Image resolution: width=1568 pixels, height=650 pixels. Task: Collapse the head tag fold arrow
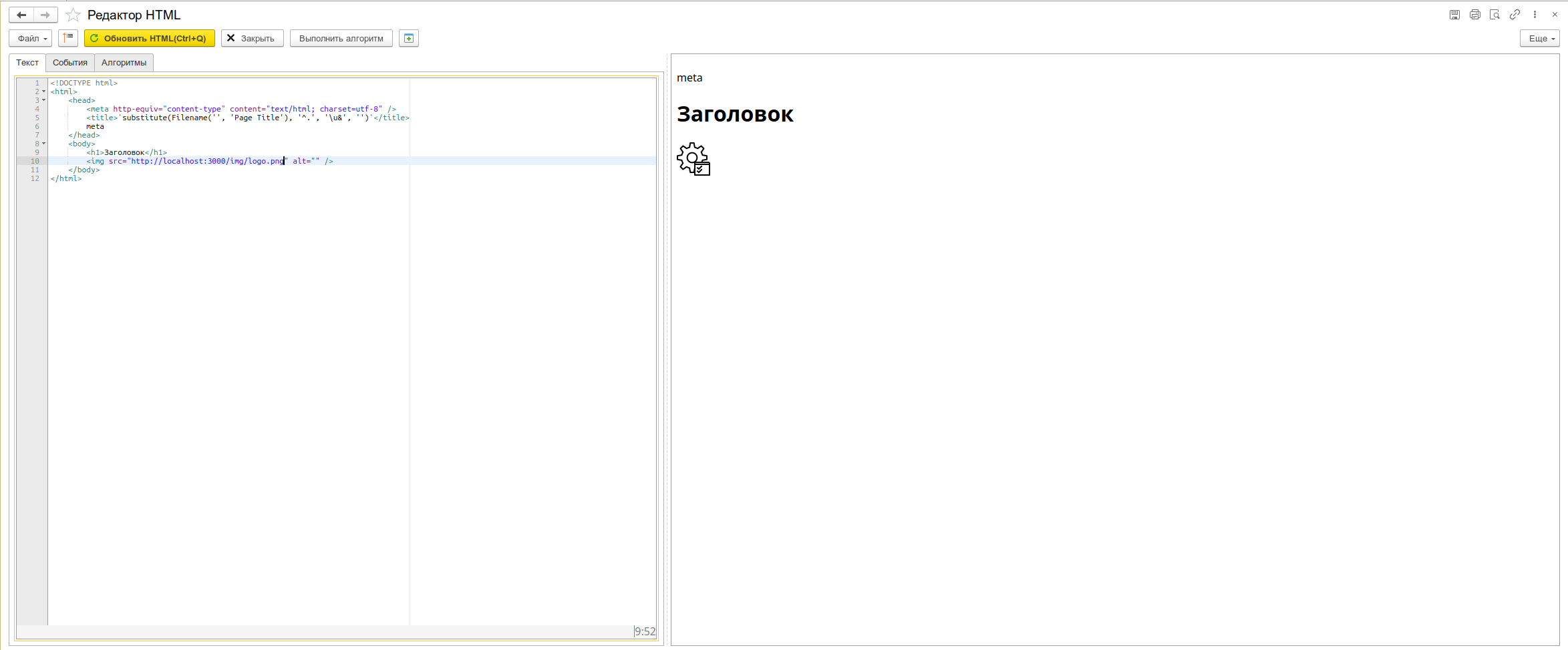(44, 100)
